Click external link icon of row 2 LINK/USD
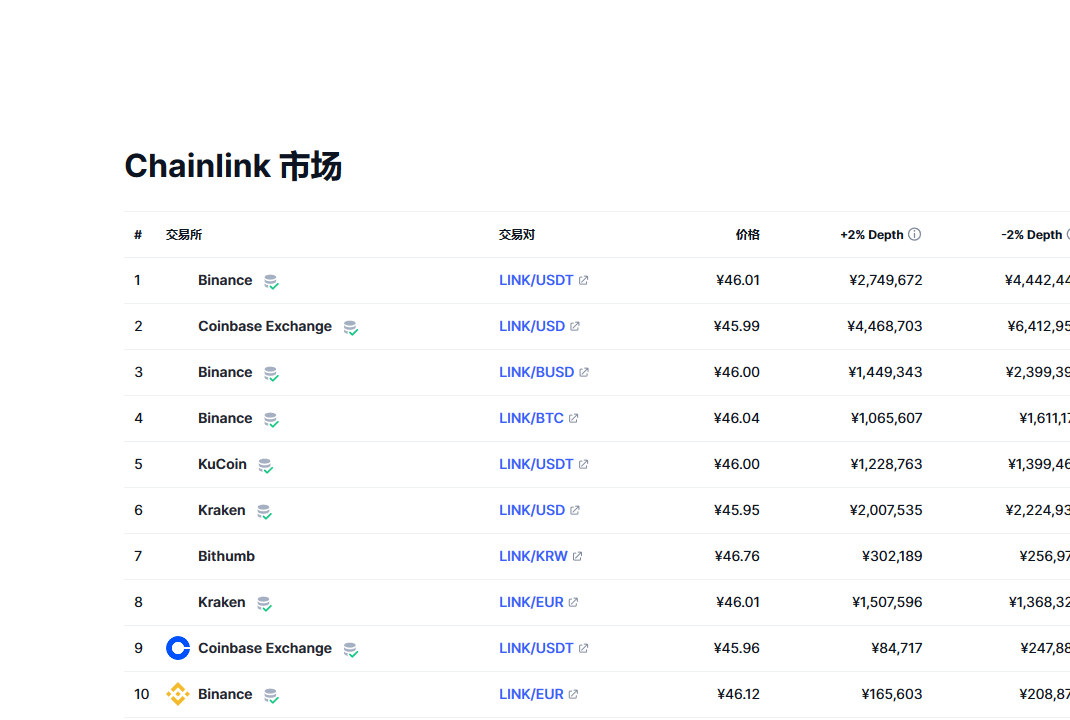This screenshot has height=720, width=1070. coord(575,326)
